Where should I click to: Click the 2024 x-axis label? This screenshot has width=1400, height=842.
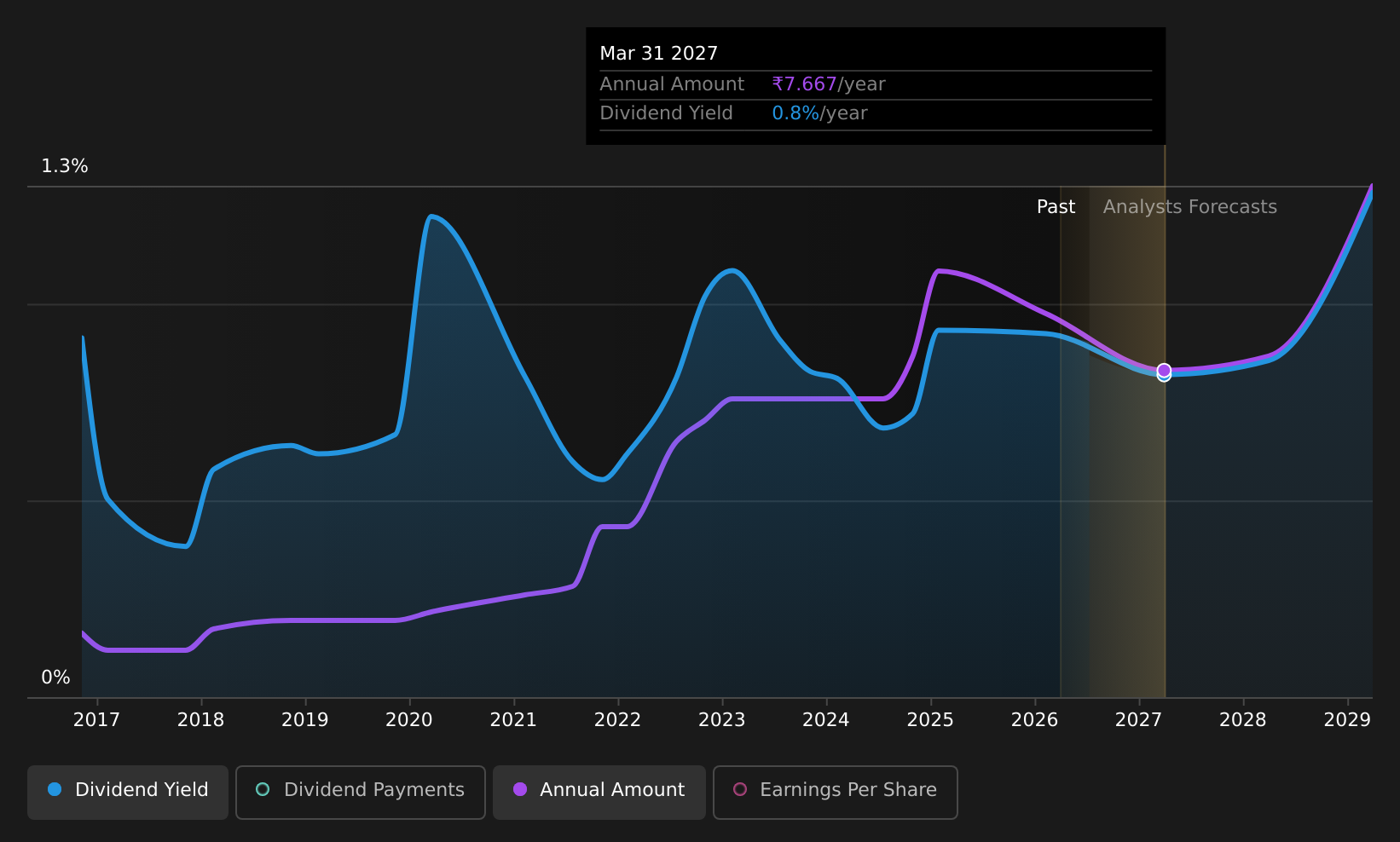[x=825, y=720]
